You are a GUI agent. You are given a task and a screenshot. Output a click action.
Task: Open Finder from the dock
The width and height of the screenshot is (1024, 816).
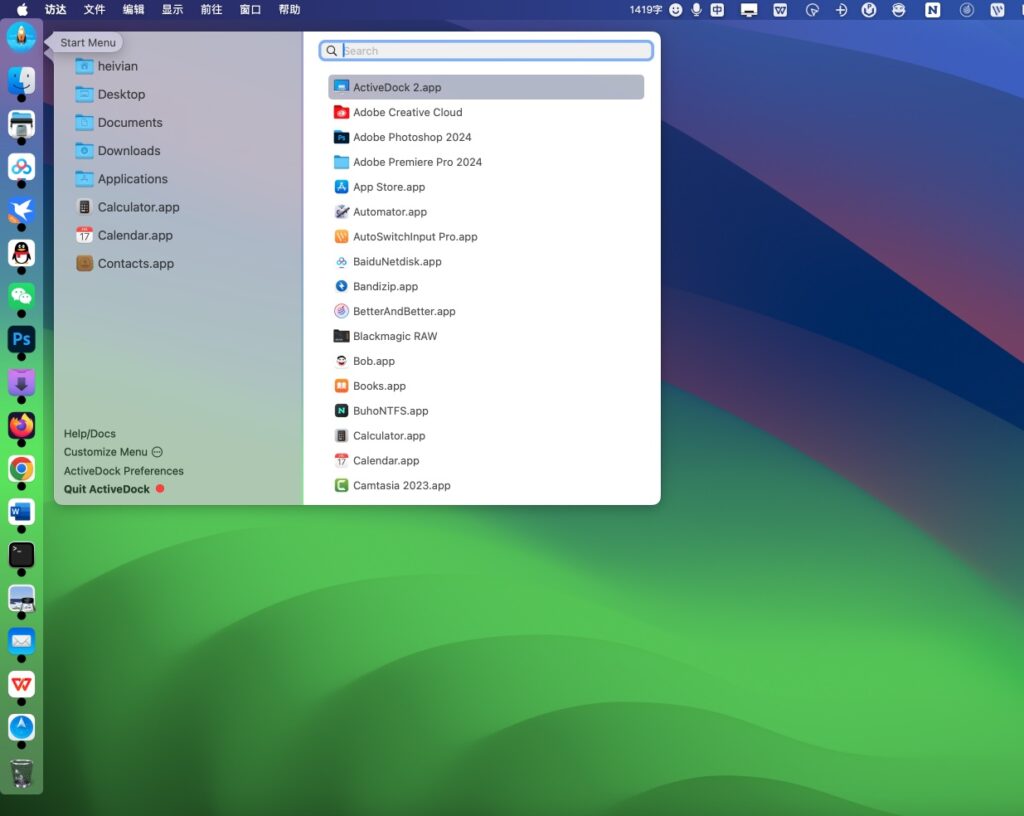tap(21, 81)
